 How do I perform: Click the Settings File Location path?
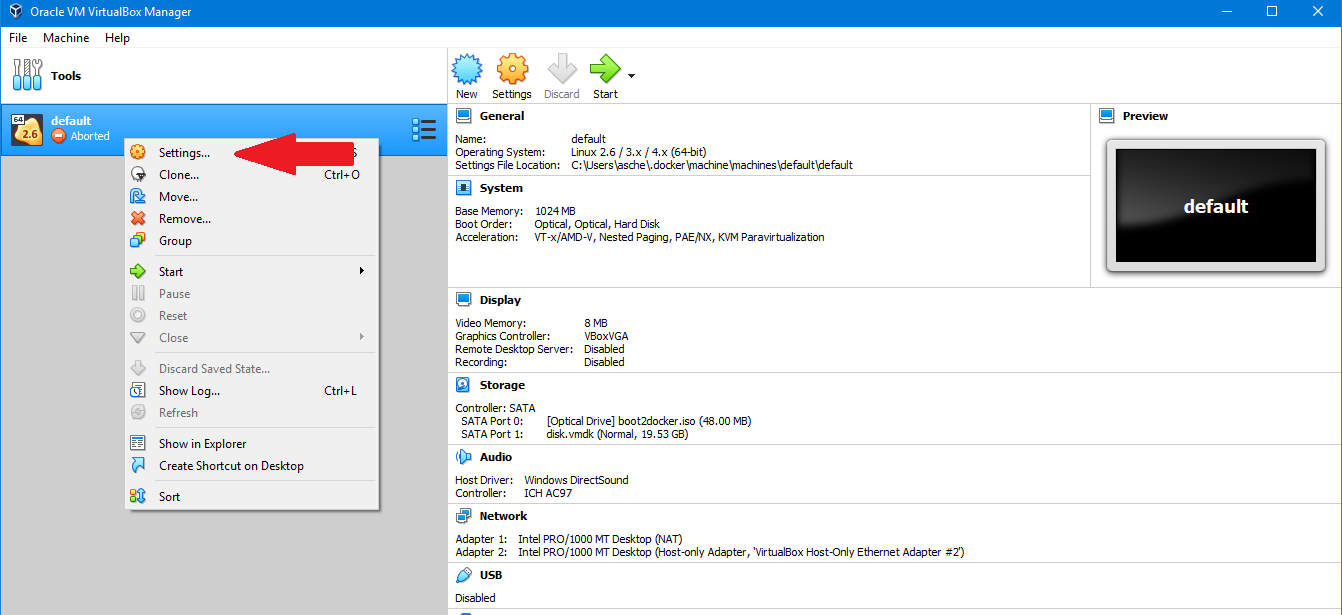tap(712, 165)
